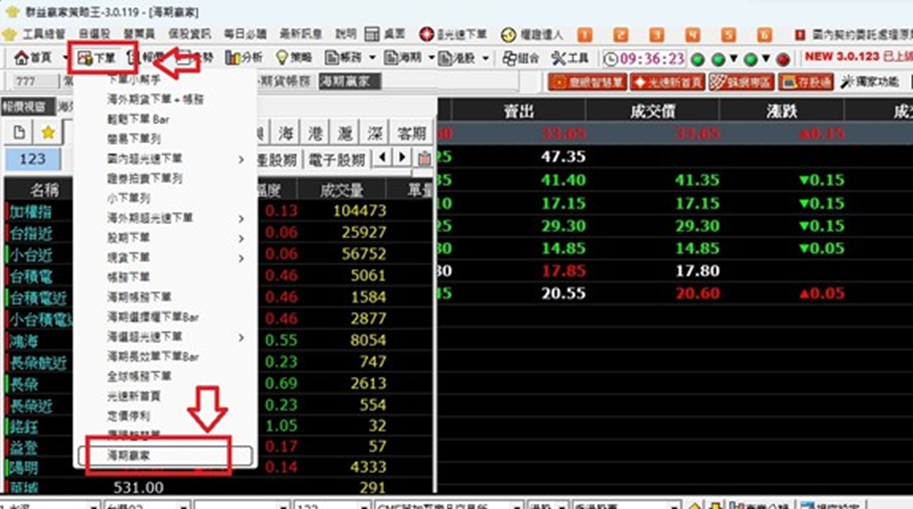Expand arrow after third green status light
The height and width of the screenshot is (509, 913).
coord(766,58)
